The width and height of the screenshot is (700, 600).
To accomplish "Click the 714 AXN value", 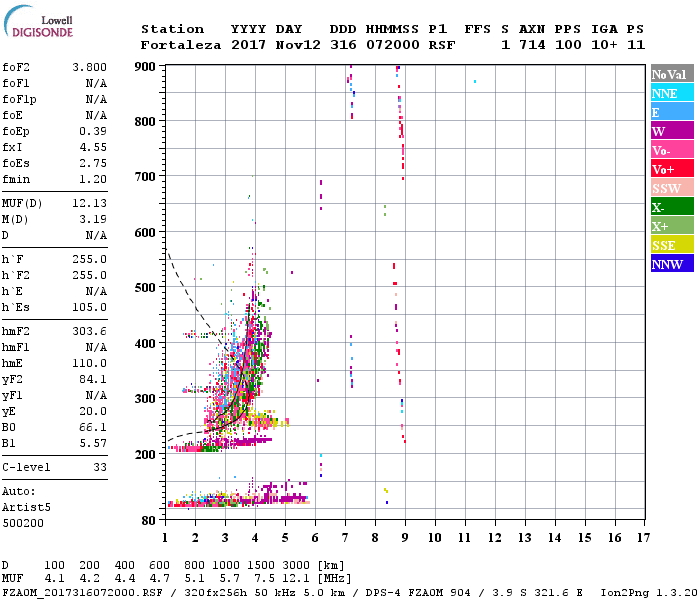I will [x=532, y=45].
